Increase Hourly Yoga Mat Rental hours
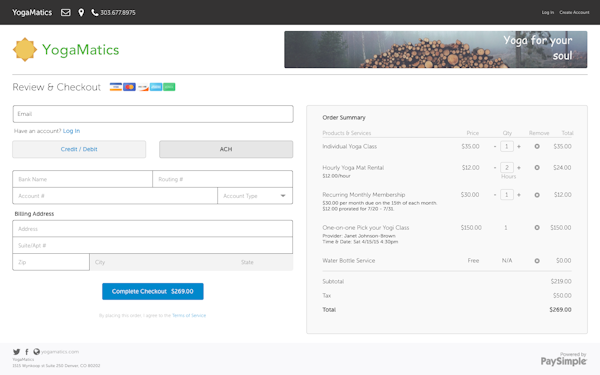 (x=519, y=168)
